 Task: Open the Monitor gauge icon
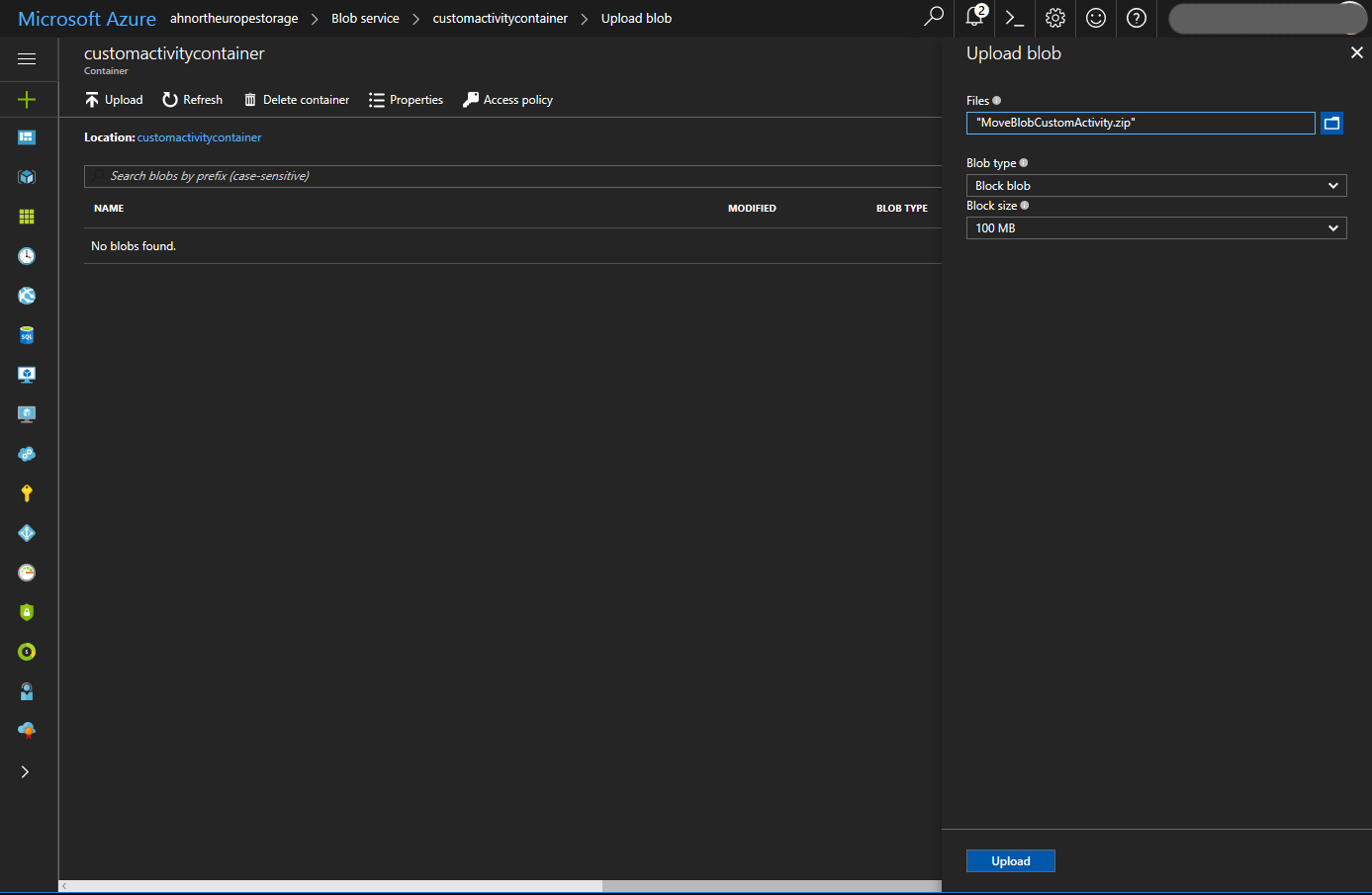27,573
